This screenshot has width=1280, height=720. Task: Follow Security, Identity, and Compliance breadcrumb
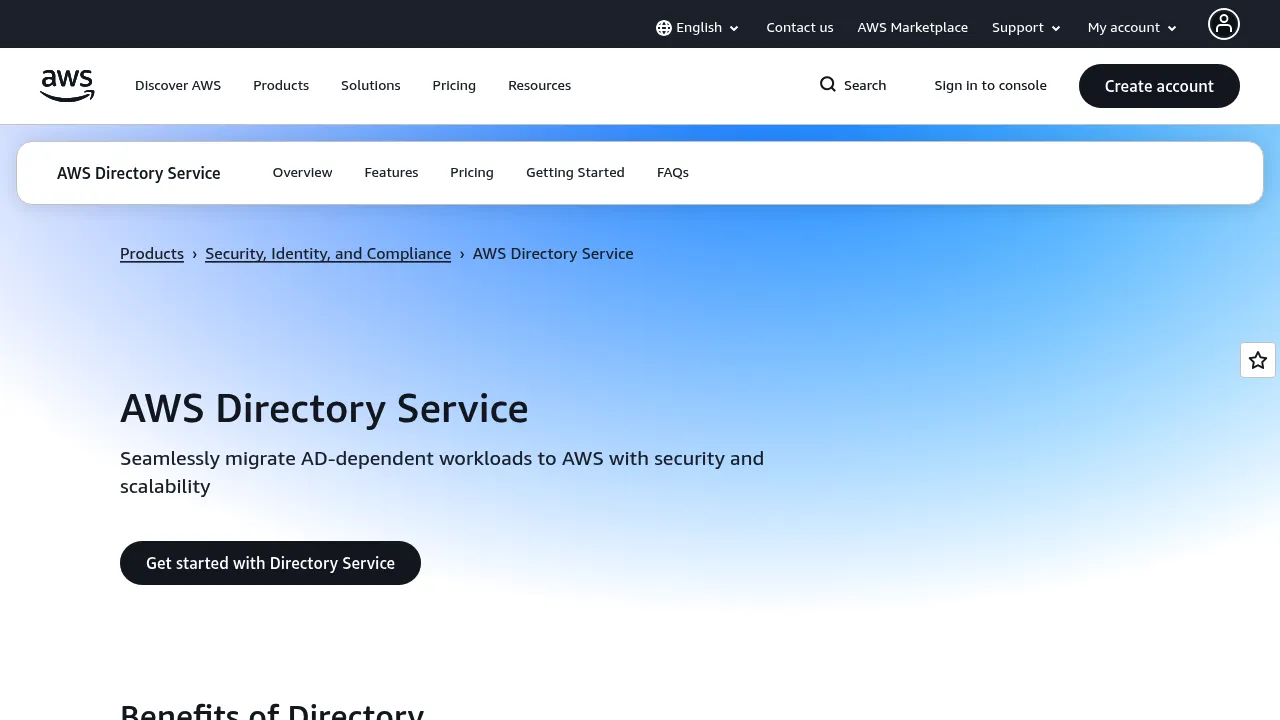[328, 254]
